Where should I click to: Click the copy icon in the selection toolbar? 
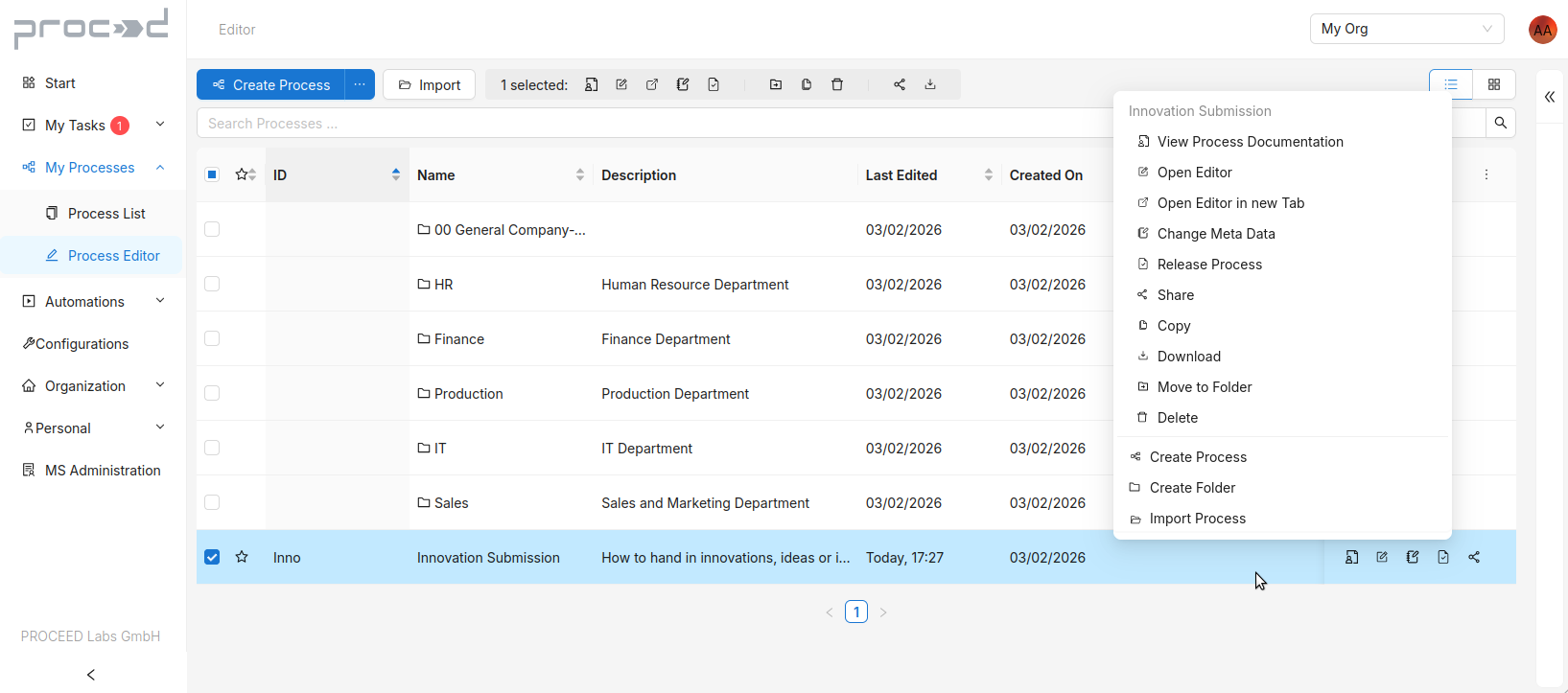[807, 84]
